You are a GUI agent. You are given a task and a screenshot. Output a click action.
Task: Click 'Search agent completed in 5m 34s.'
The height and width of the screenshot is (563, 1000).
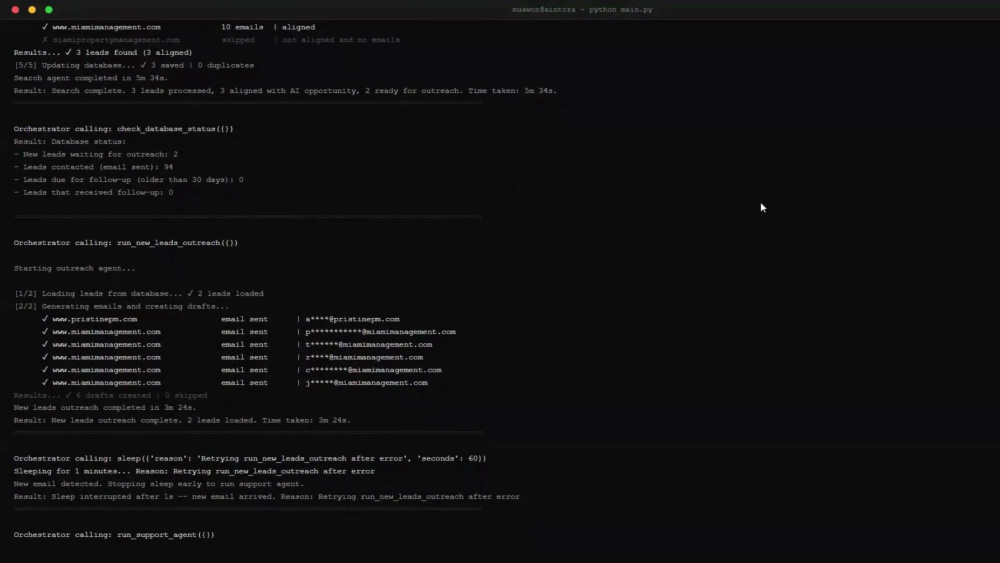[x=91, y=78]
